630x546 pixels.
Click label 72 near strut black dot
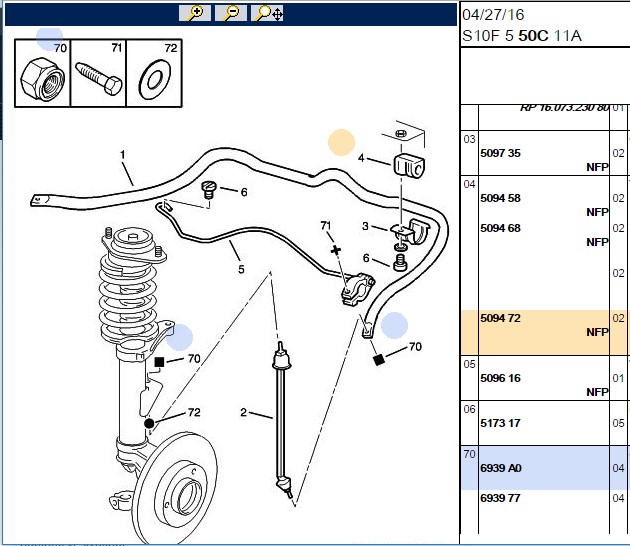[x=194, y=412]
